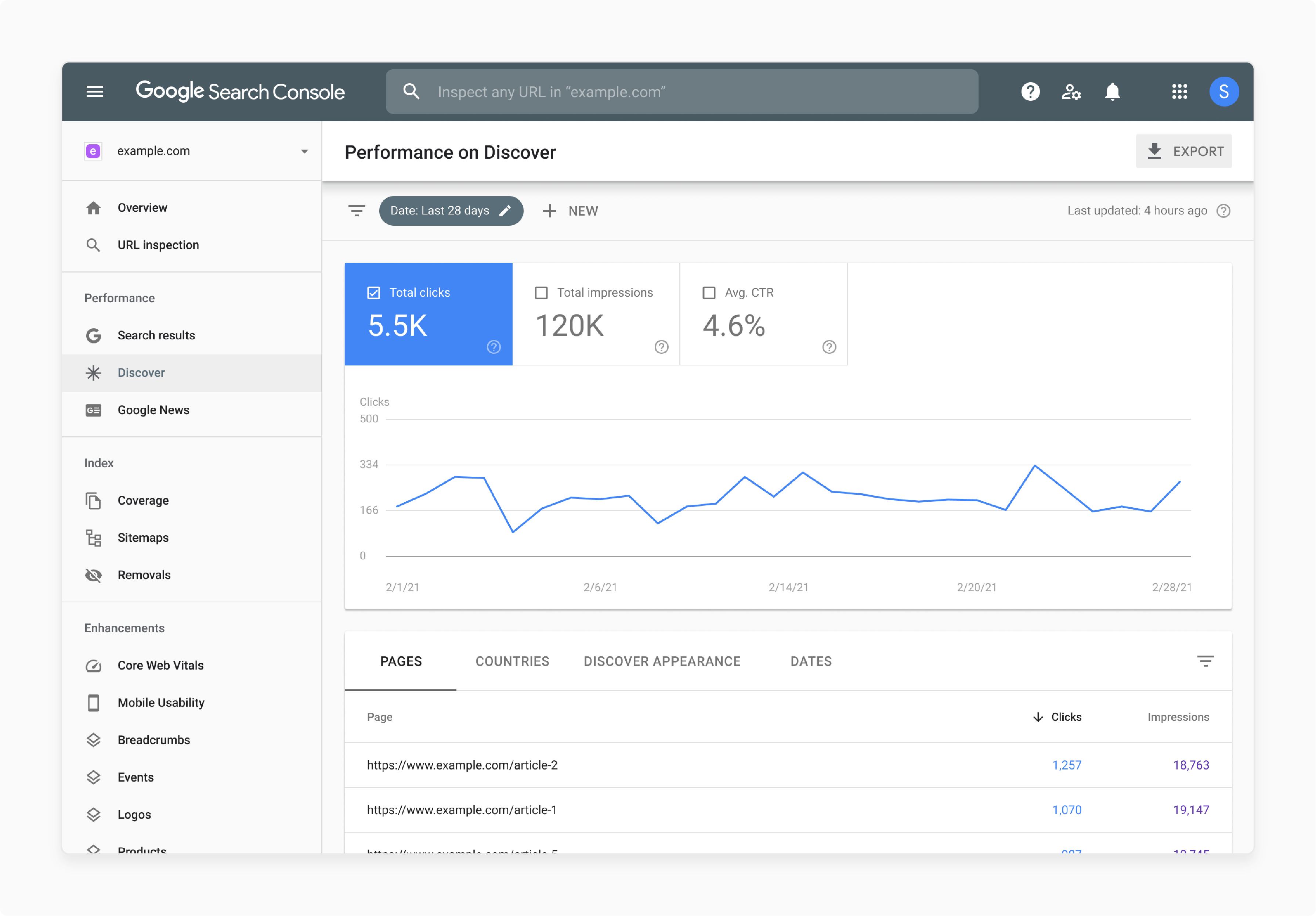Viewport: 1316px width, 916px height.
Task: Uncheck the Total clicks checkbox
Action: (374, 293)
